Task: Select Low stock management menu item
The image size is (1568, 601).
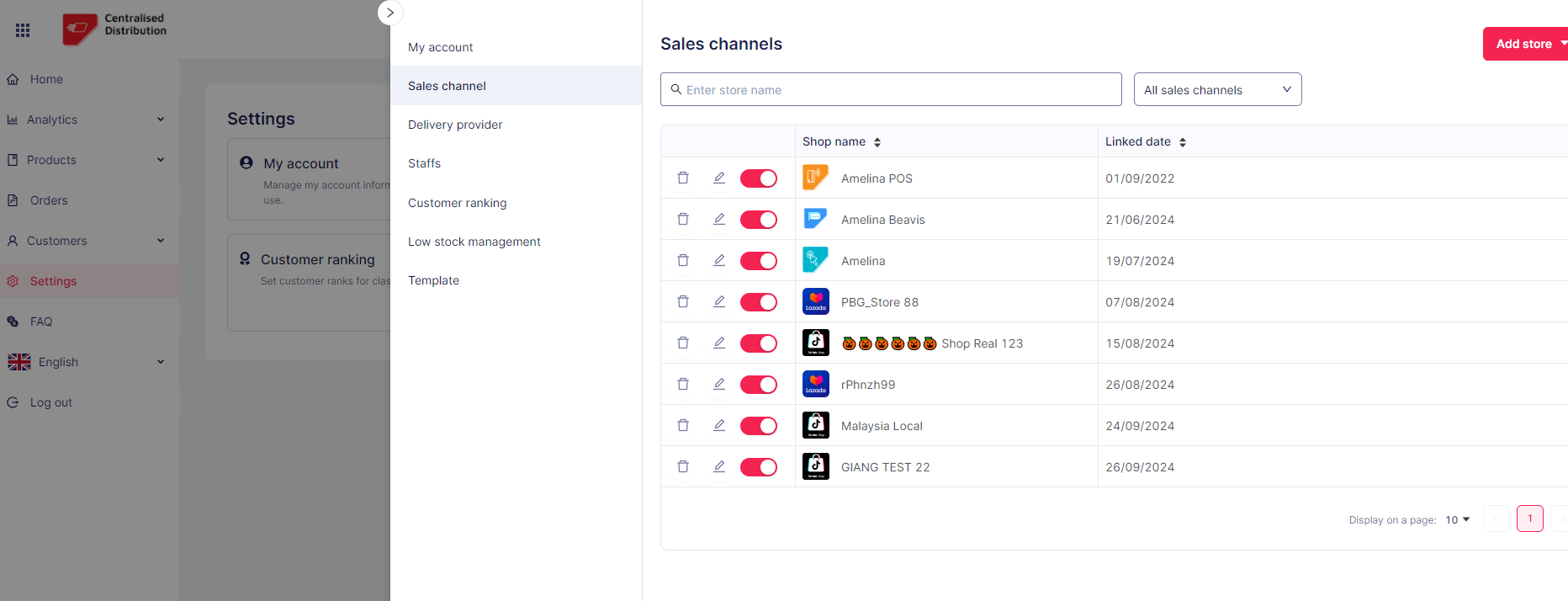Action: point(474,242)
